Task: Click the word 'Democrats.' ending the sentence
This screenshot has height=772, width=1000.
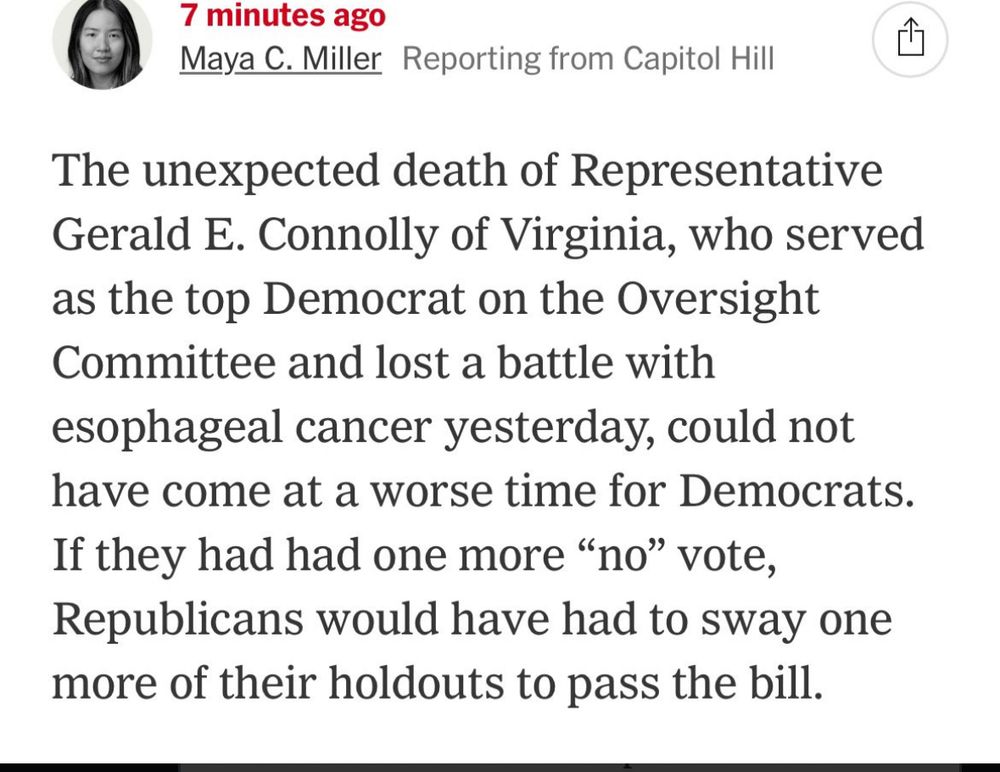Action: [x=797, y=491]
